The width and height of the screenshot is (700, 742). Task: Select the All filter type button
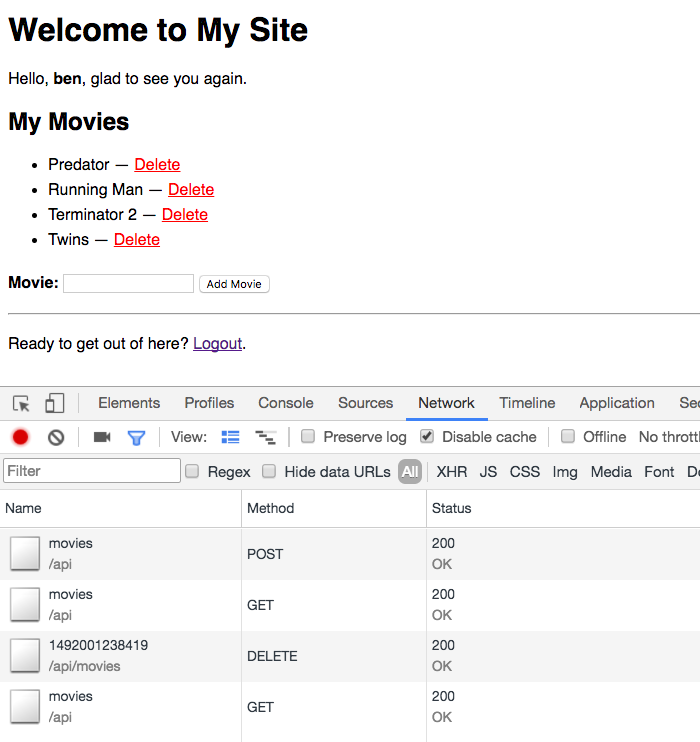[x=410, y=471]
